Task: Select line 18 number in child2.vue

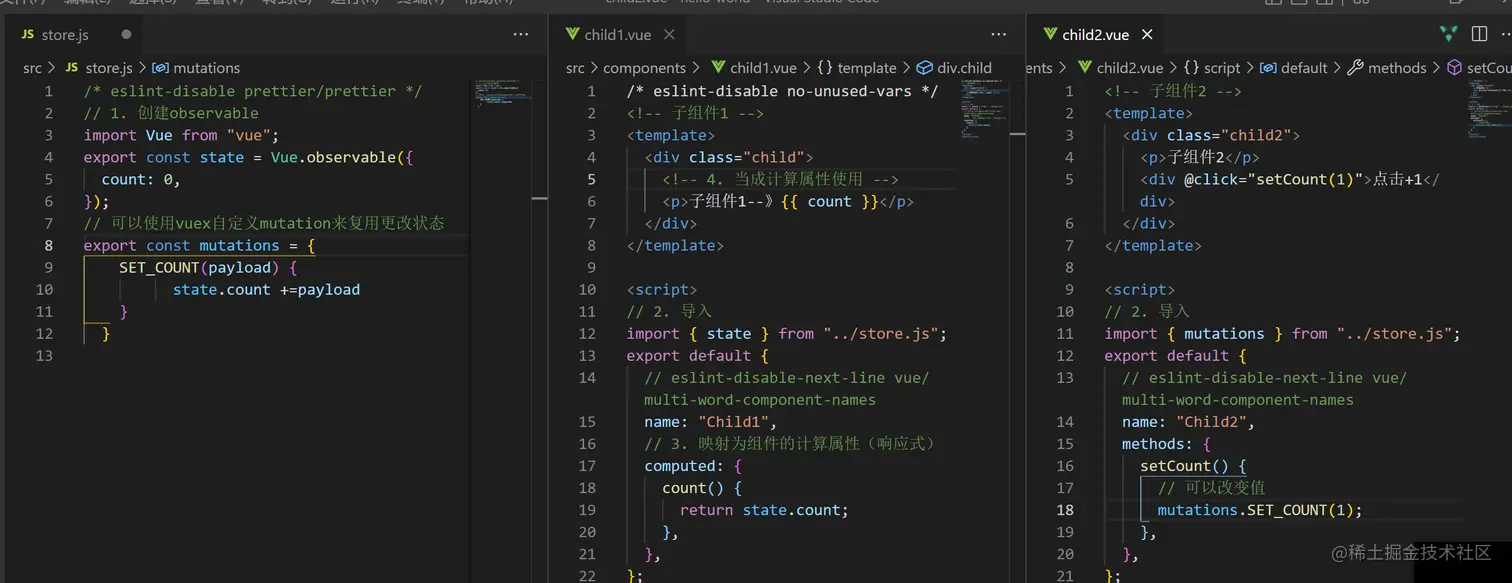Action: (x=1065, y=509)
